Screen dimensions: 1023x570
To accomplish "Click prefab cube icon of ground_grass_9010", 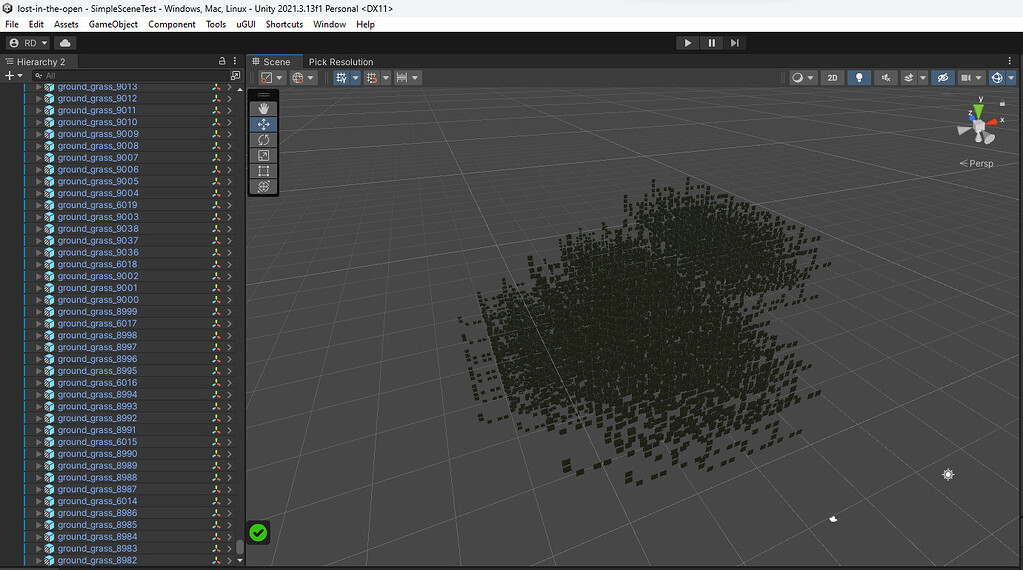I will (x=49, y=122).
